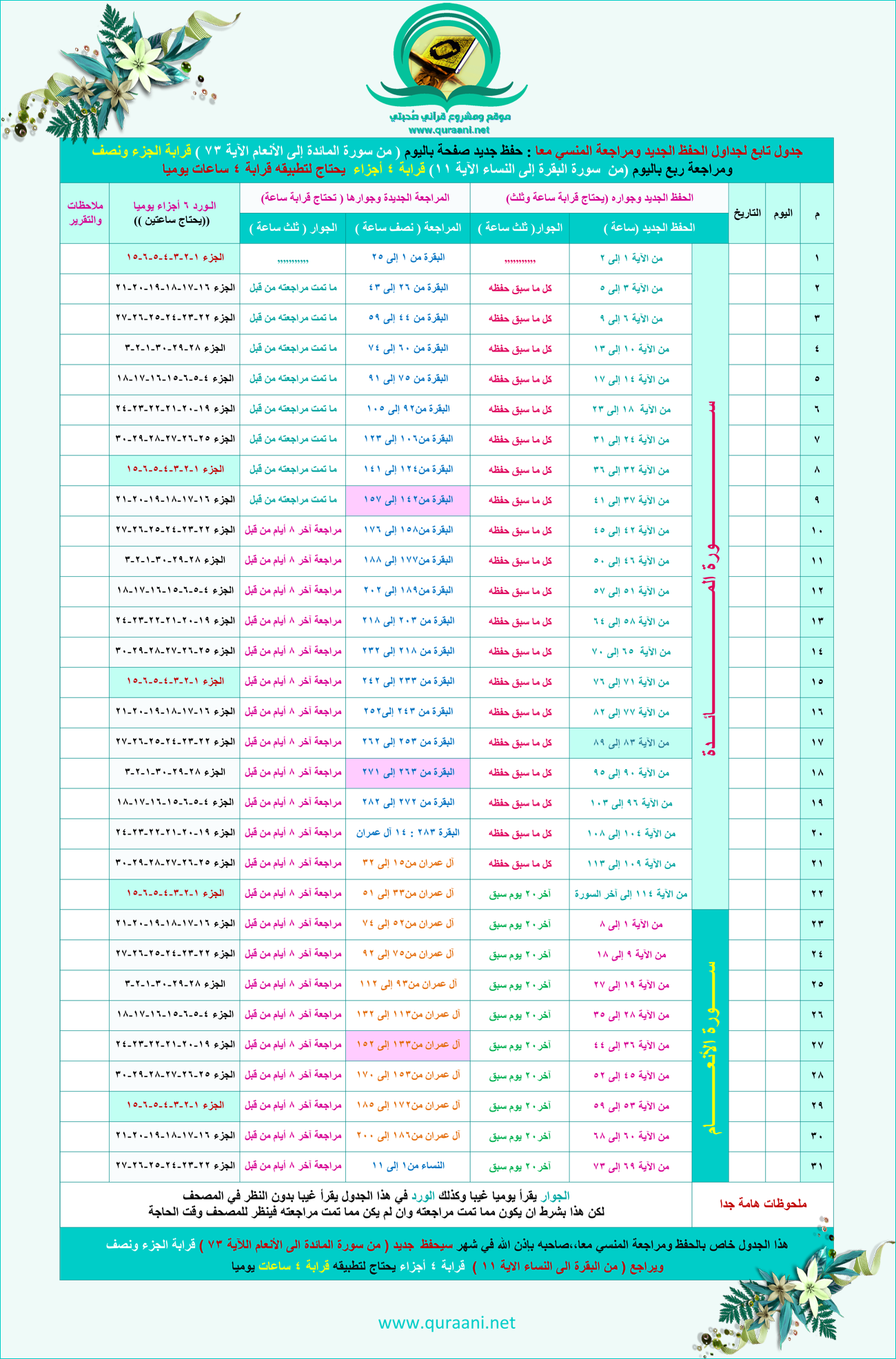Select 'آخر ٢٠ يوم سبق' in row ٢٢
Viewport: 896px width, 1359px height.
click(520, 894)
